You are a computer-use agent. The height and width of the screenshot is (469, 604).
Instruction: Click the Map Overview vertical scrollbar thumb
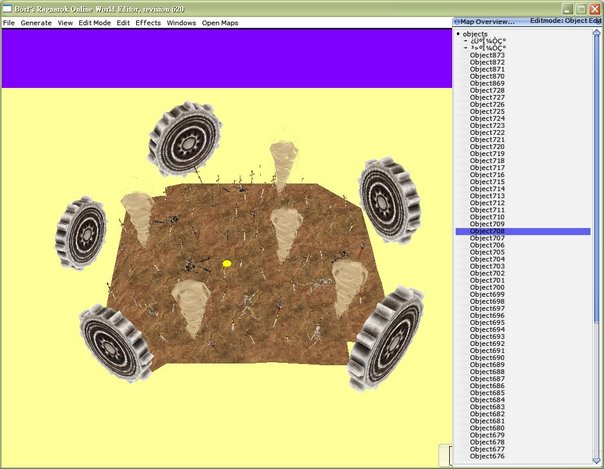pyautogui.click(x=596, y=179)
